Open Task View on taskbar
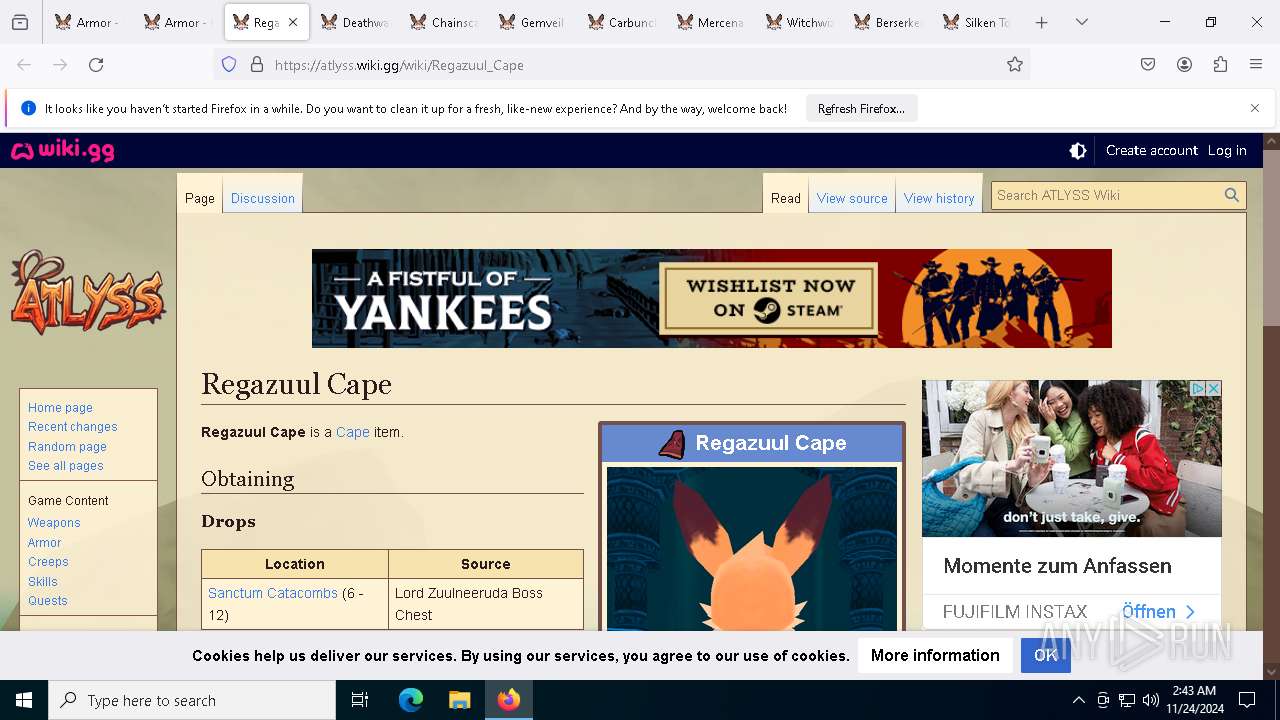This screenshot has height=720, width=1280. pos(360,700)
